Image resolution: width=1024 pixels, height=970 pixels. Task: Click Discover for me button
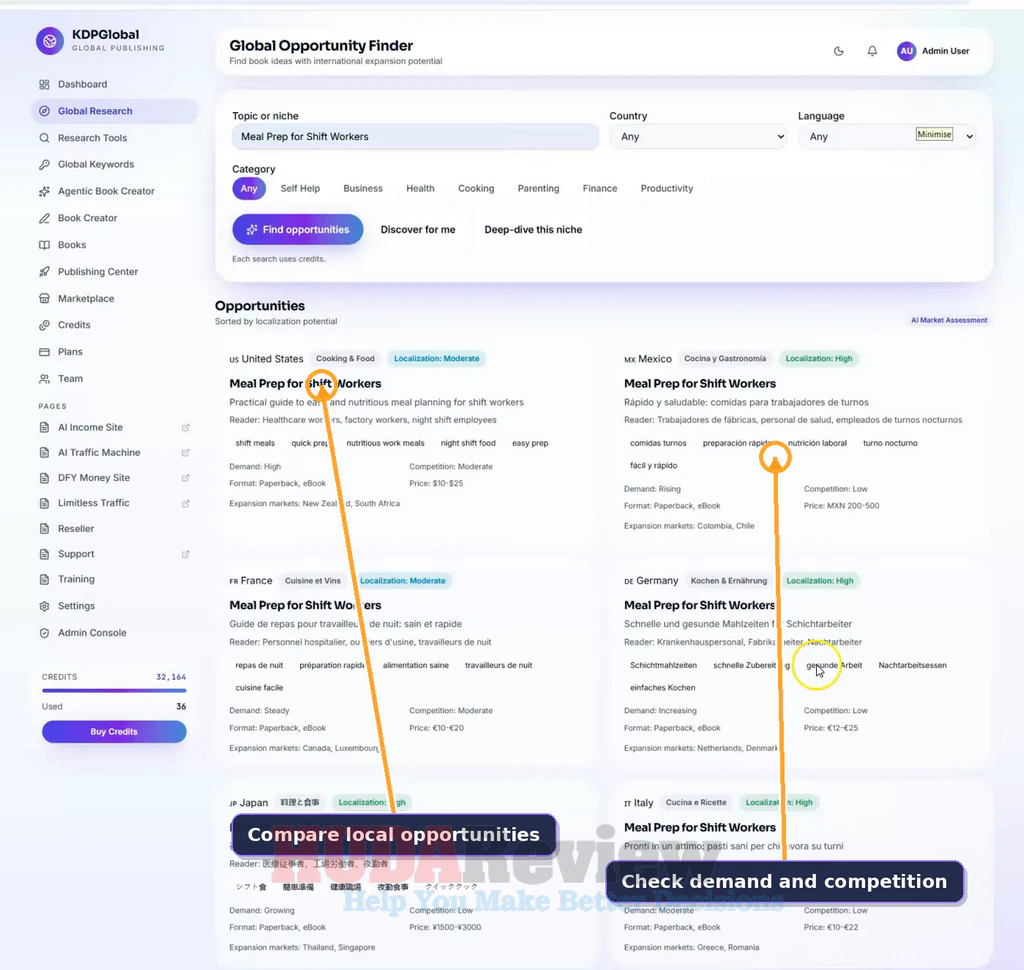[x=418, y=230]
